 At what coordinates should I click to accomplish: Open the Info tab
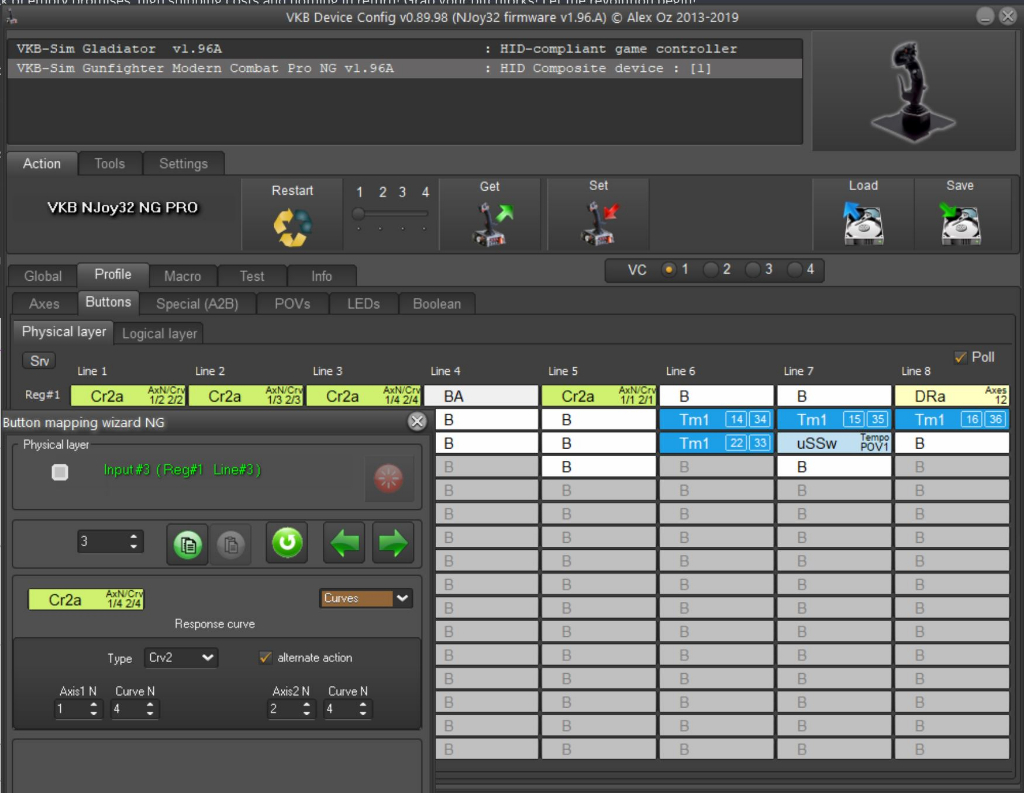click(x=321, y=276)
